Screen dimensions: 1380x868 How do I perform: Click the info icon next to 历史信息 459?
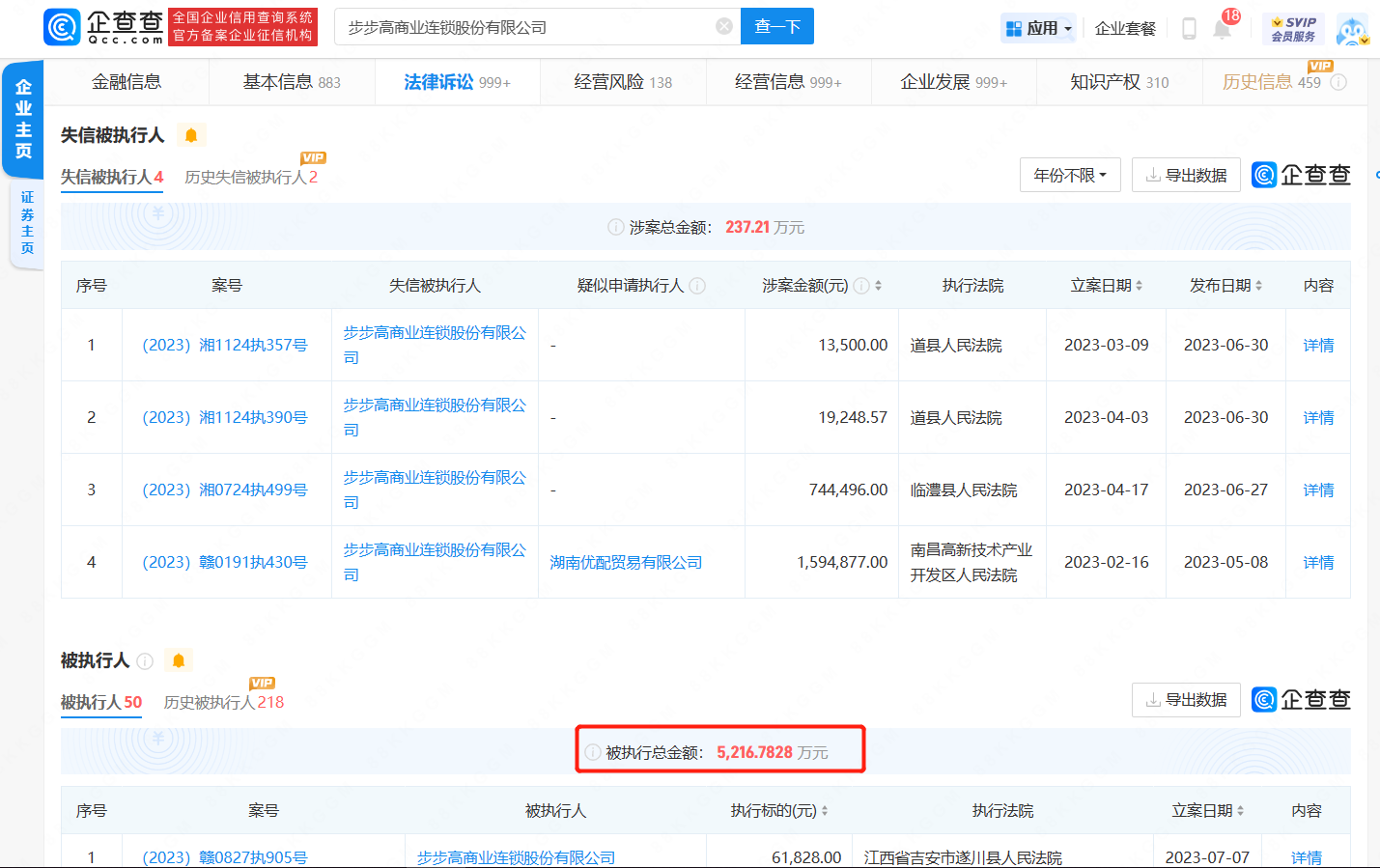1338,82
